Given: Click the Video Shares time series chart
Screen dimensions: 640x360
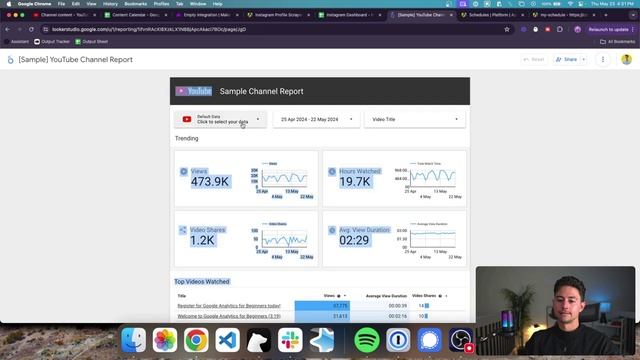Looking at the screenshot, I should pyautogui.click(x=282, y=239).
